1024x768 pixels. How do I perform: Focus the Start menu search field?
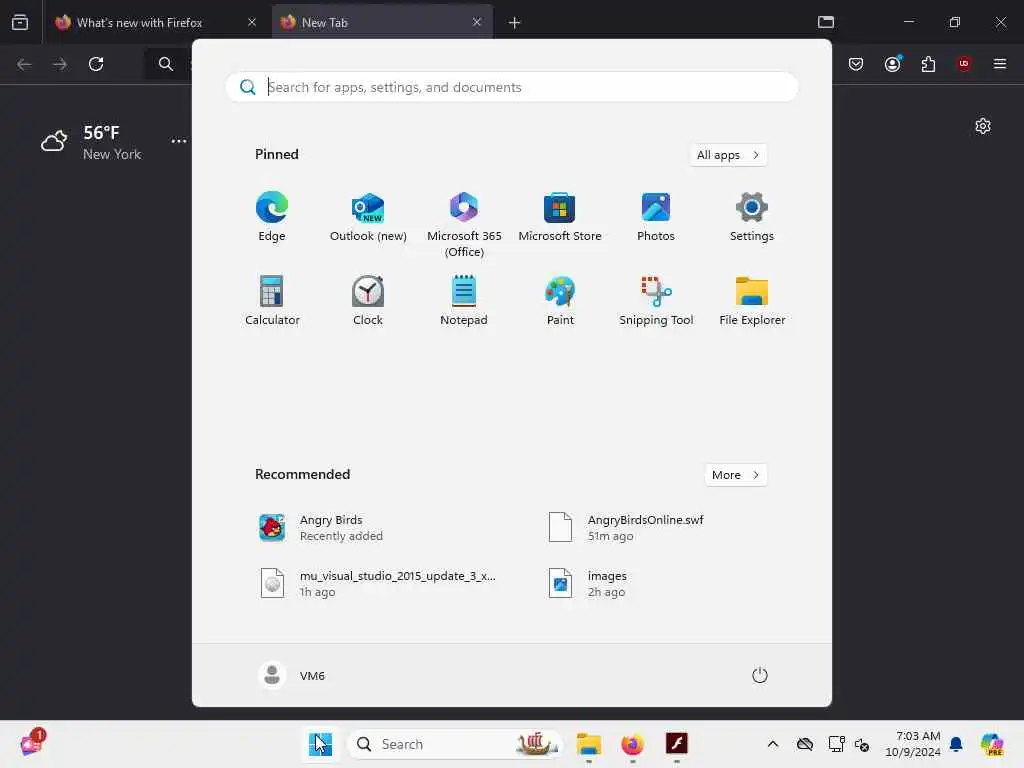click(511, 87)
